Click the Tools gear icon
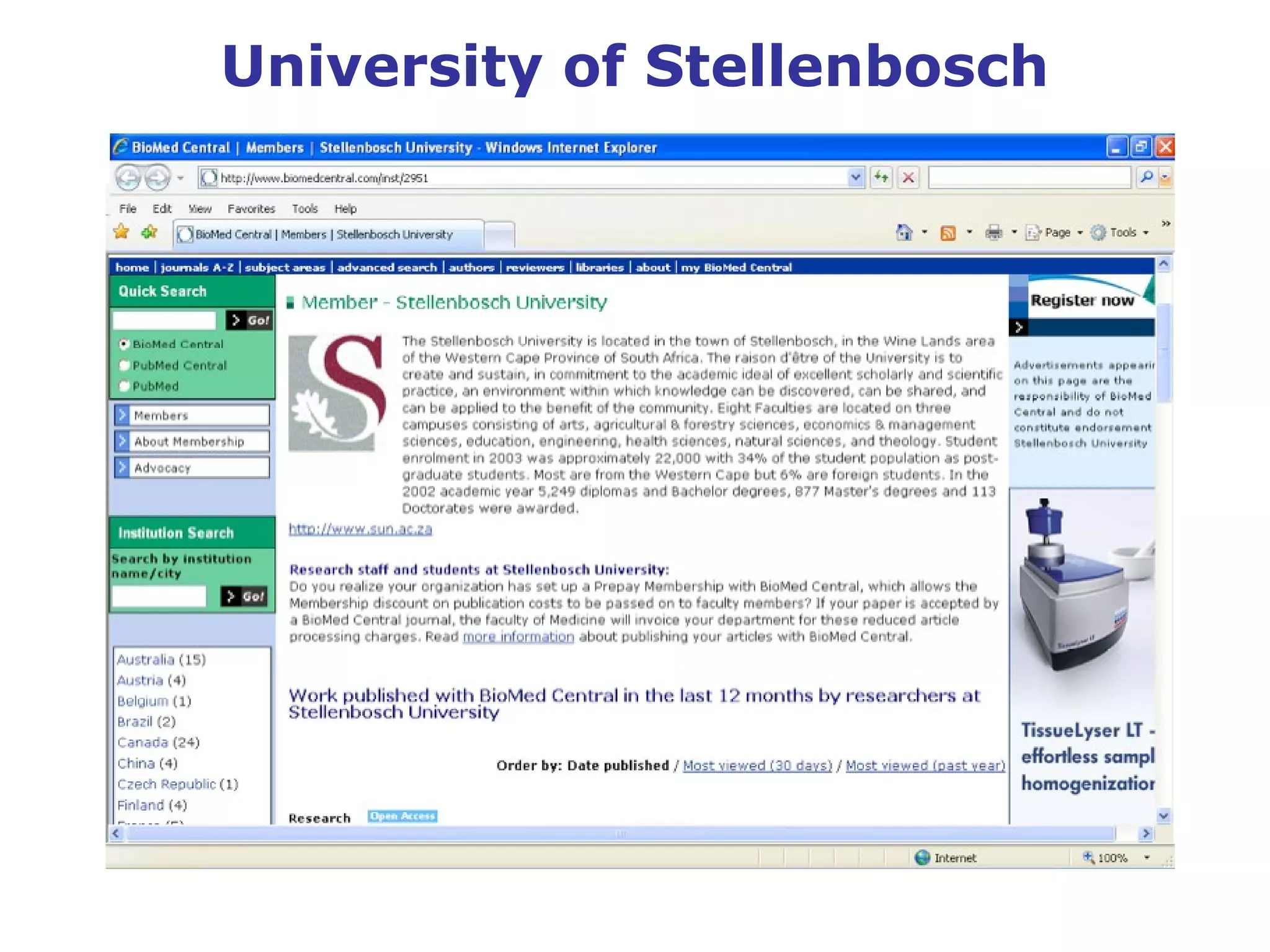The width and height of the screenshot is (1270, 952). click(1098, 232)
